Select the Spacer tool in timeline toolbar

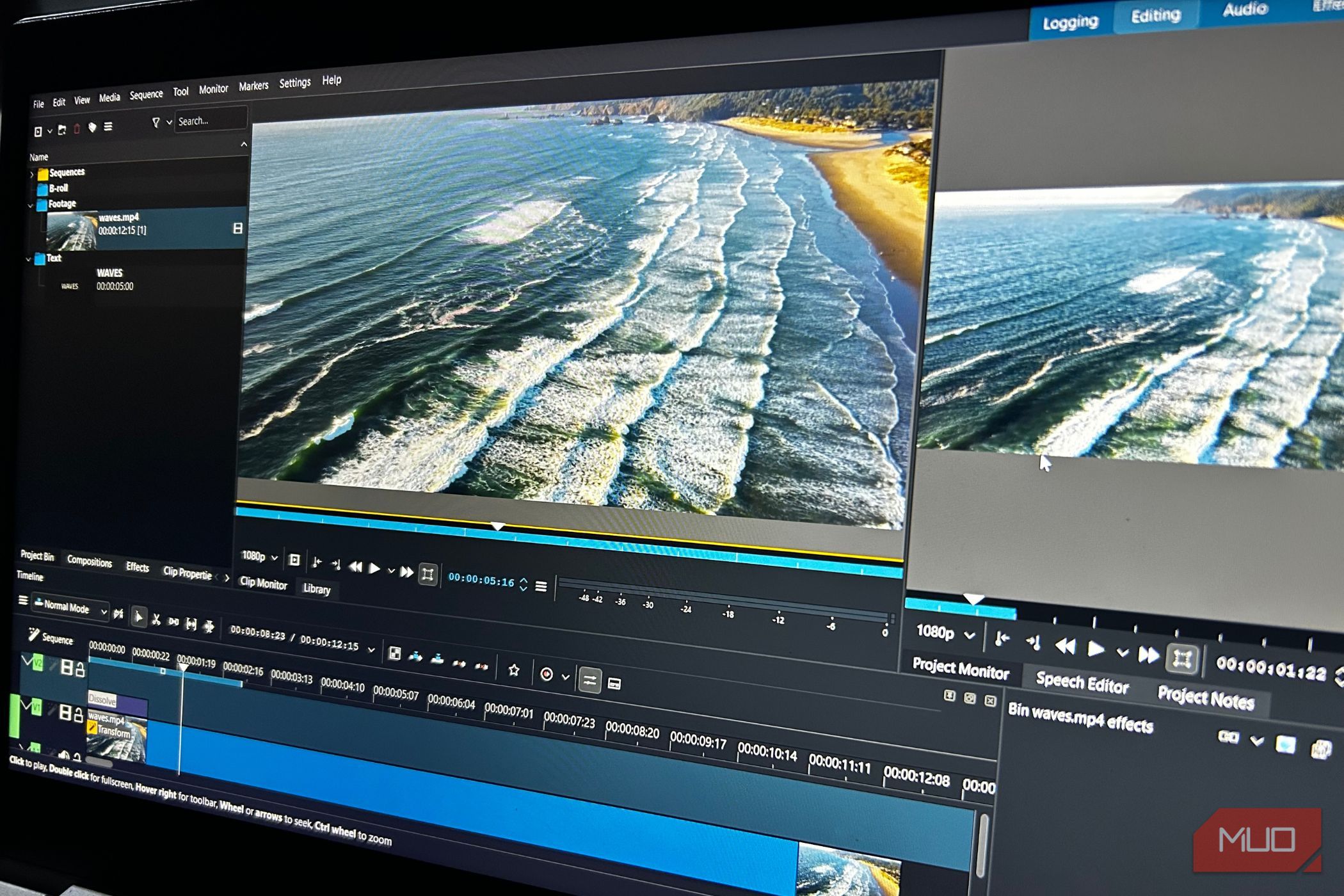coord(173,621)
